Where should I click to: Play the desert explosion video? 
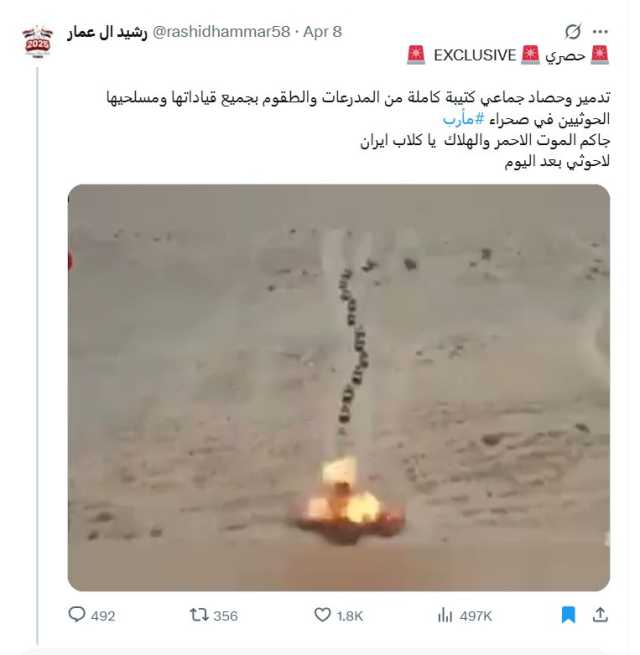click(x=339, y=387)
